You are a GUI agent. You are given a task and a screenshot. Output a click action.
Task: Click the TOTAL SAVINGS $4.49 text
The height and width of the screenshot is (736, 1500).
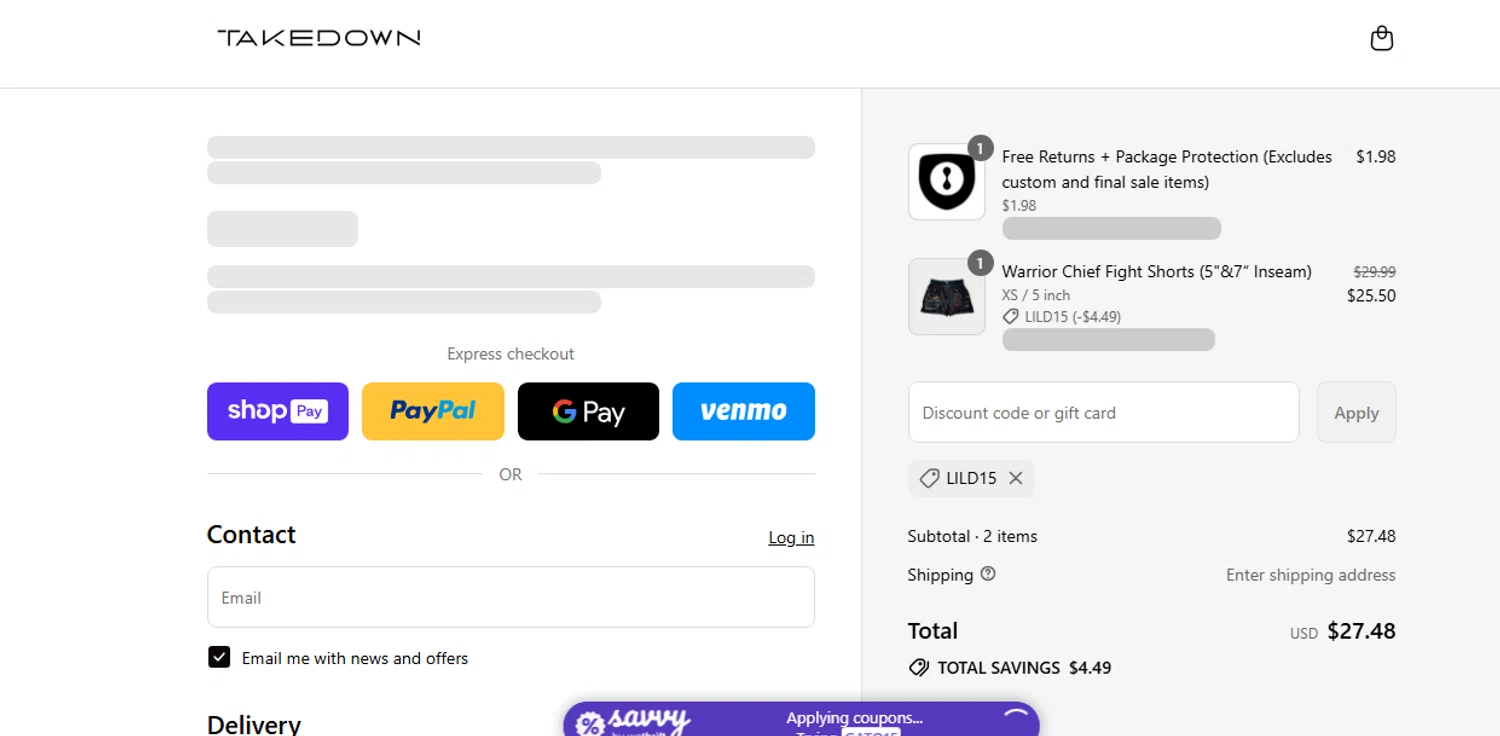point(1024,667)
